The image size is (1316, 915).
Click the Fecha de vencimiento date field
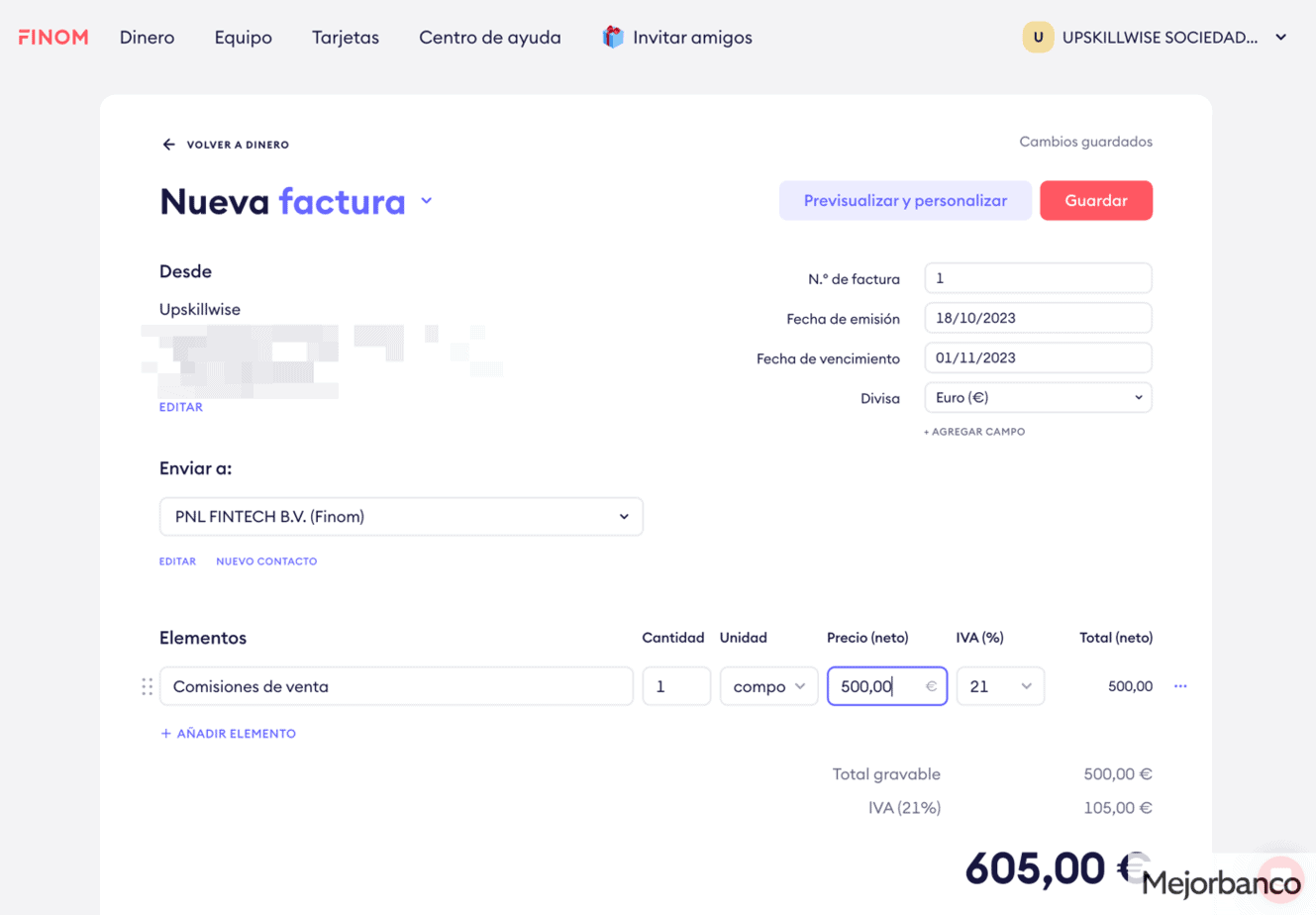pyautogui.click(x=1038, y=357)
